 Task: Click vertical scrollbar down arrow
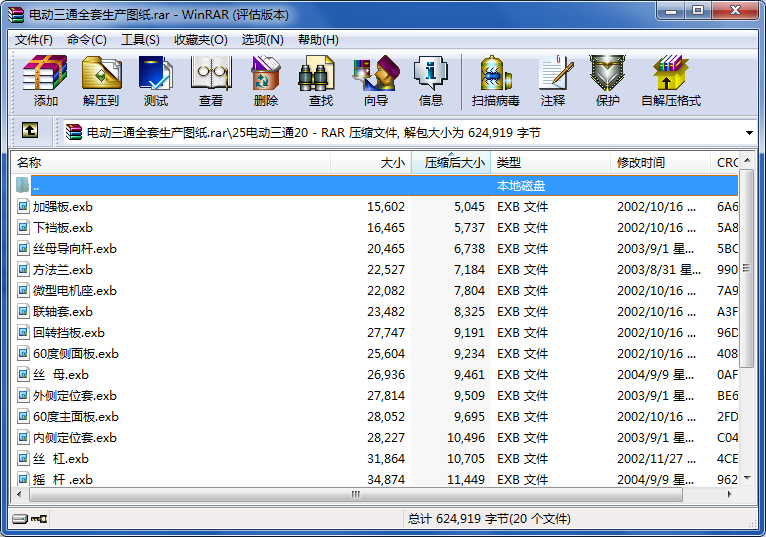click(x=747, y=478)
